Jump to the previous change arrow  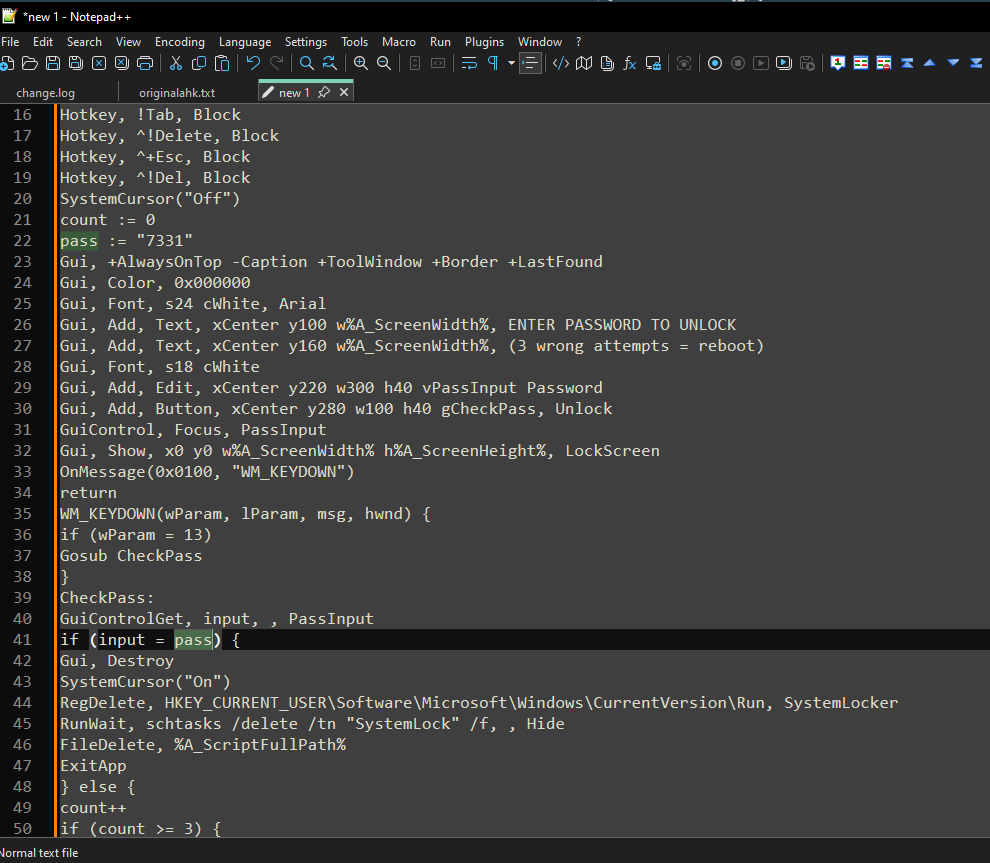point(929,63)
